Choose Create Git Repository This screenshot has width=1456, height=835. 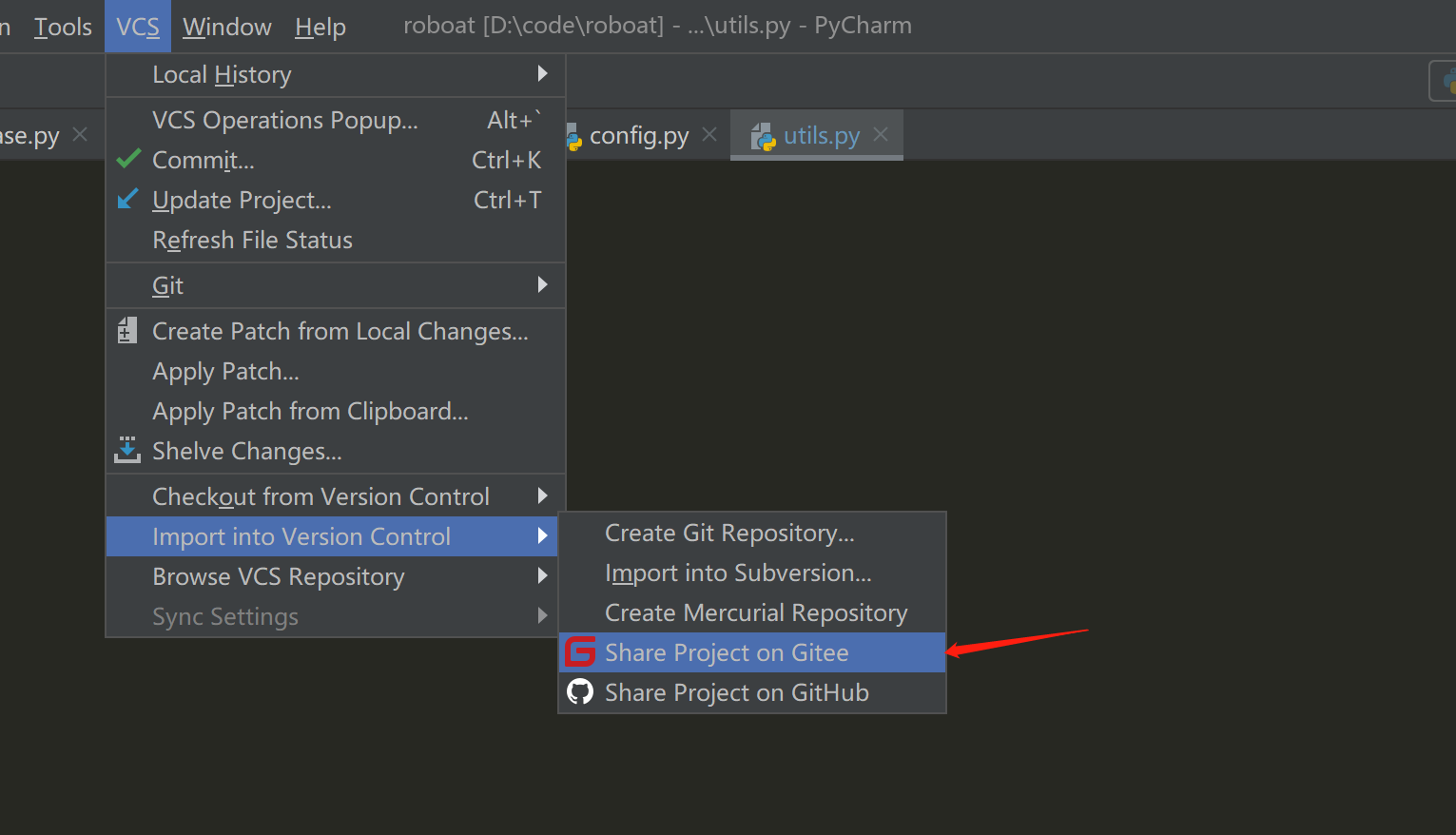click(752, 533)
